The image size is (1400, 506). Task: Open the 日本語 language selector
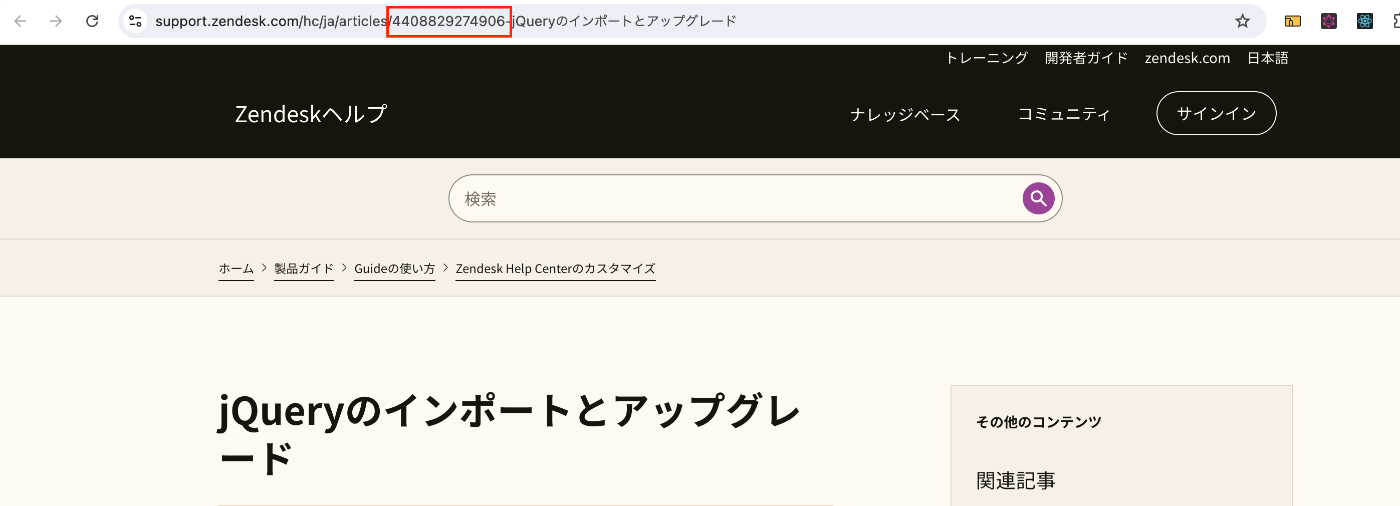pyautogui.click(x=1267, y=58)
